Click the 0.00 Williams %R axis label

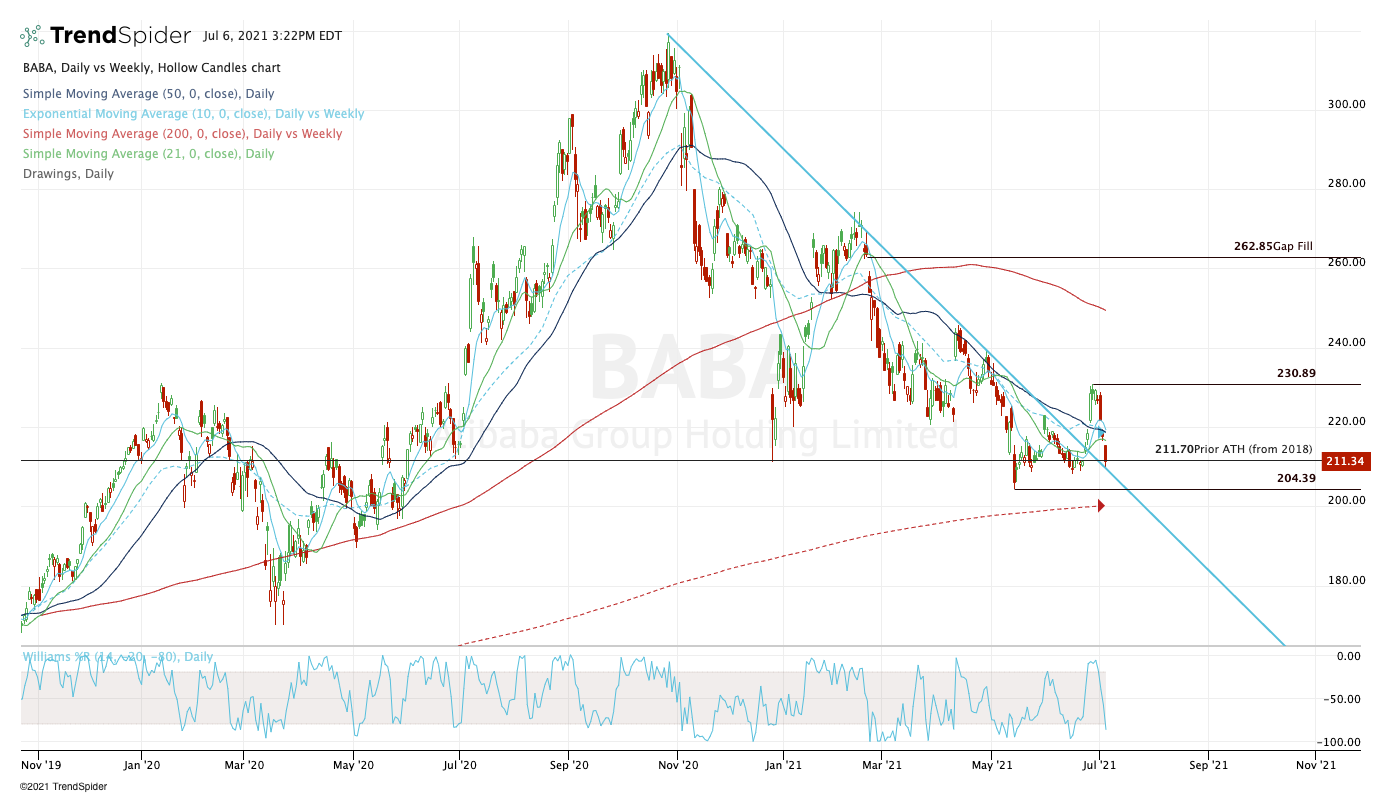(1349, 656)
